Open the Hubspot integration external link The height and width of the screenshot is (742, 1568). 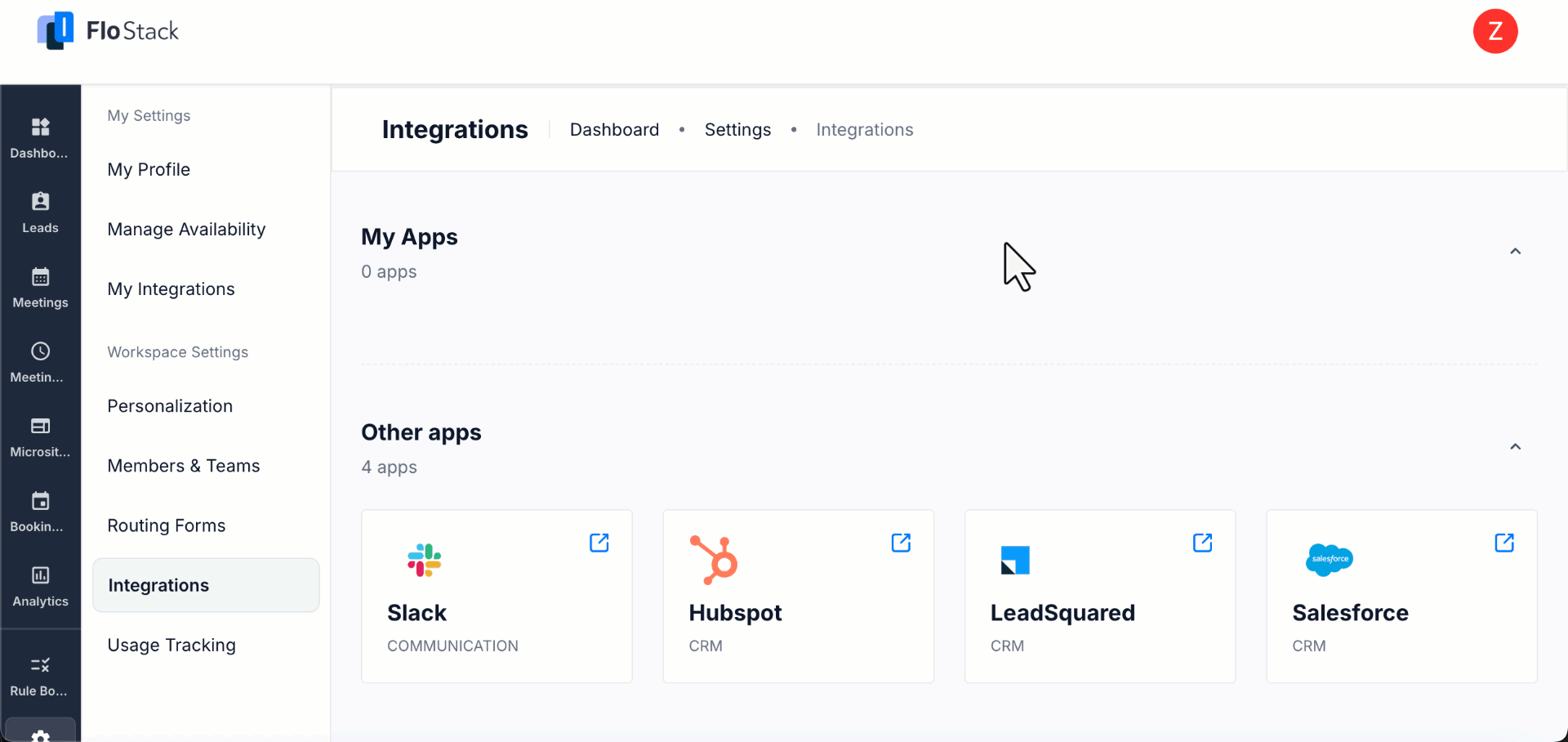click(x=902, y=543)
